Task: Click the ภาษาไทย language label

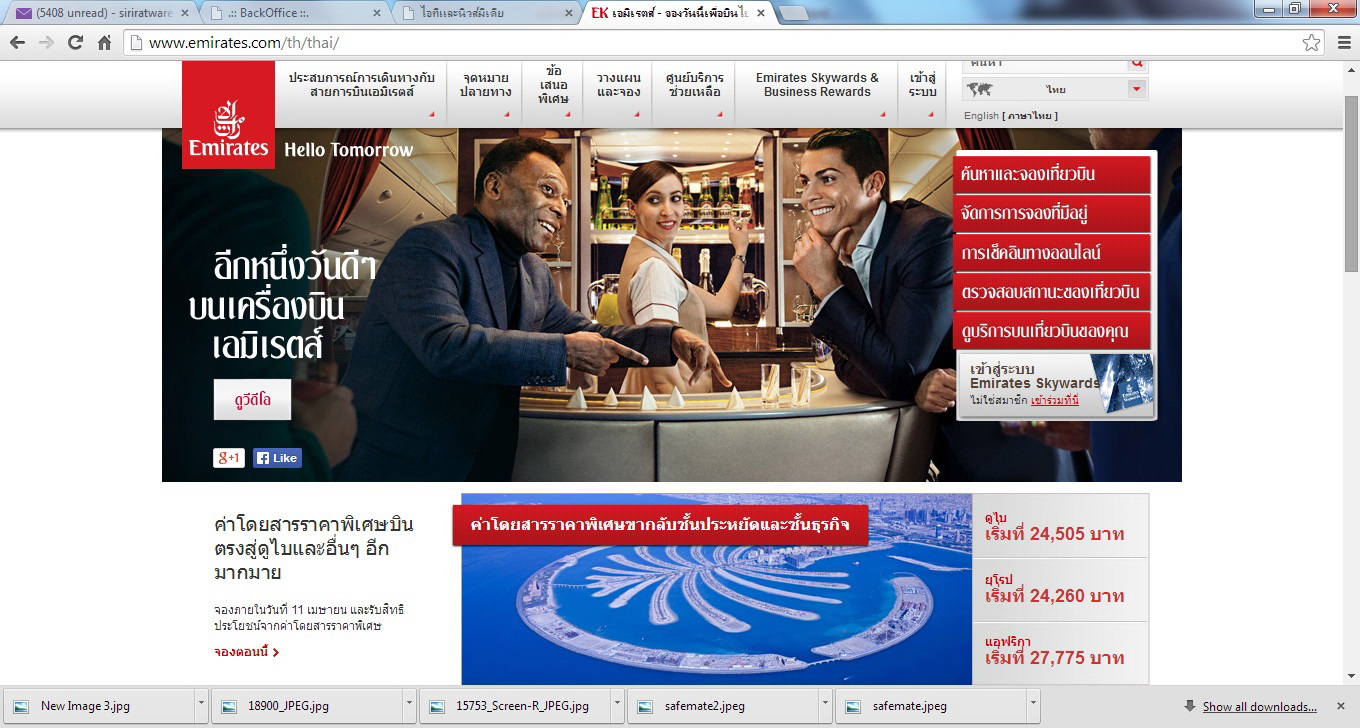Action: (x=1030, y=116)
